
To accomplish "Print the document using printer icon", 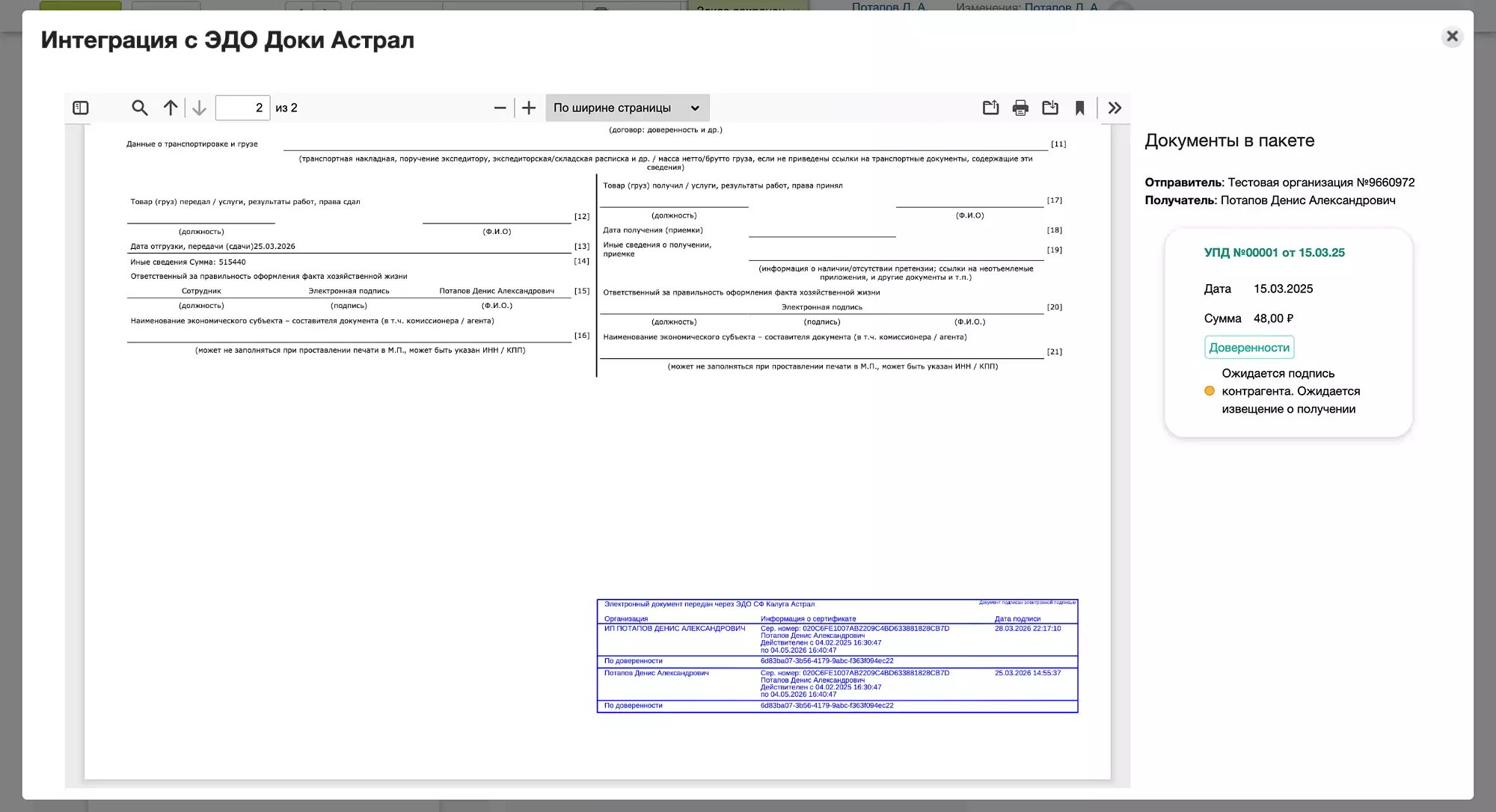I will click(x=1020, y=108).
